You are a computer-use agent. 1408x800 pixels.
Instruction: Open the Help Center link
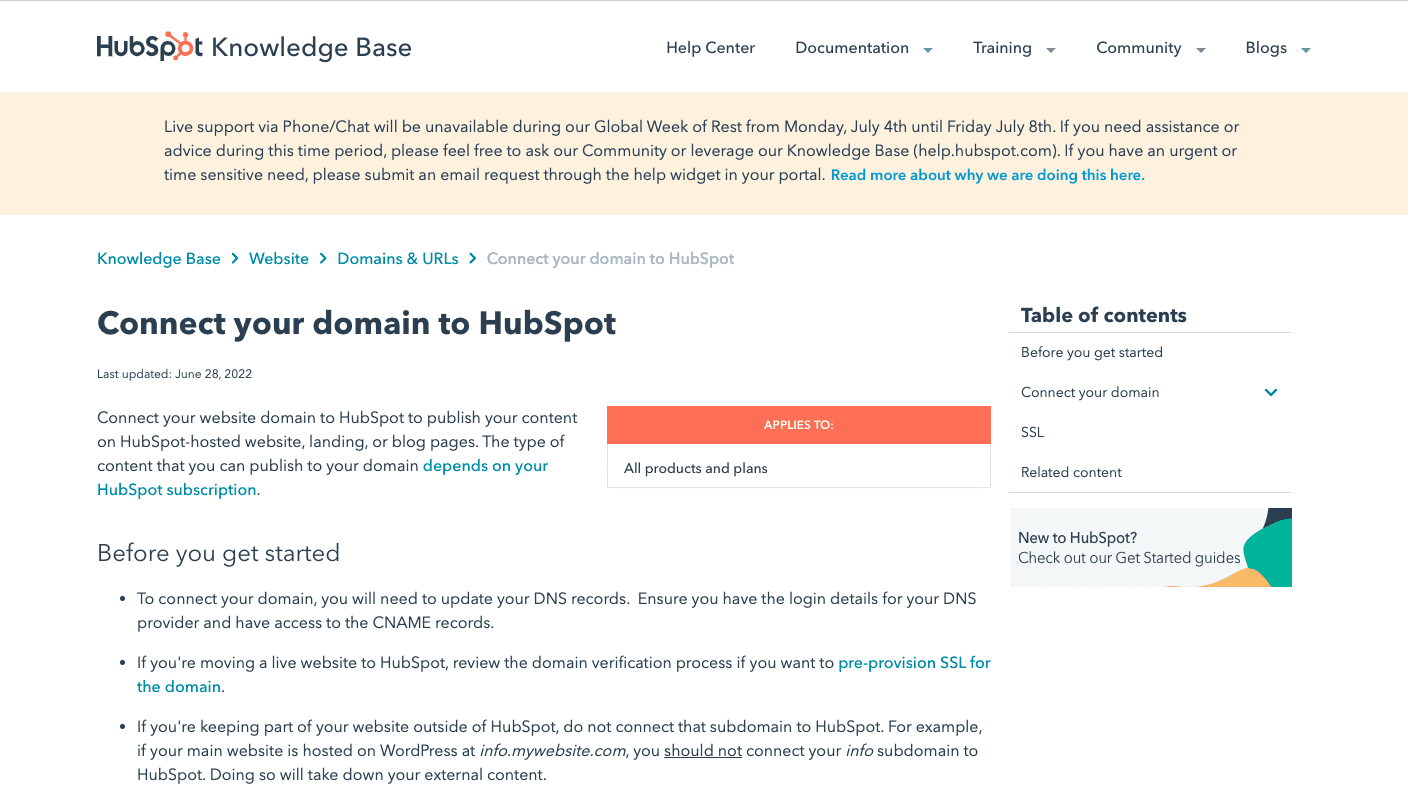pos(710,48)
